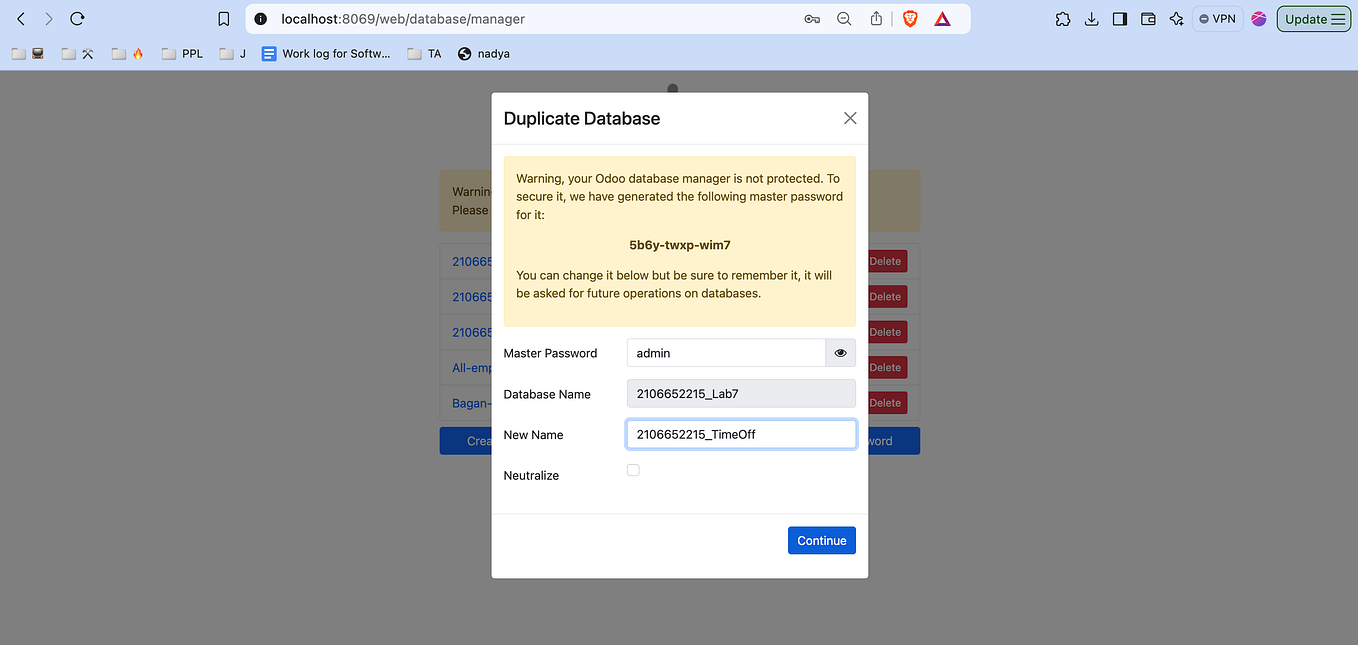Expand the PPL bookmarks folder
This screenshot has height=645, width=1358.
(181, 53)
